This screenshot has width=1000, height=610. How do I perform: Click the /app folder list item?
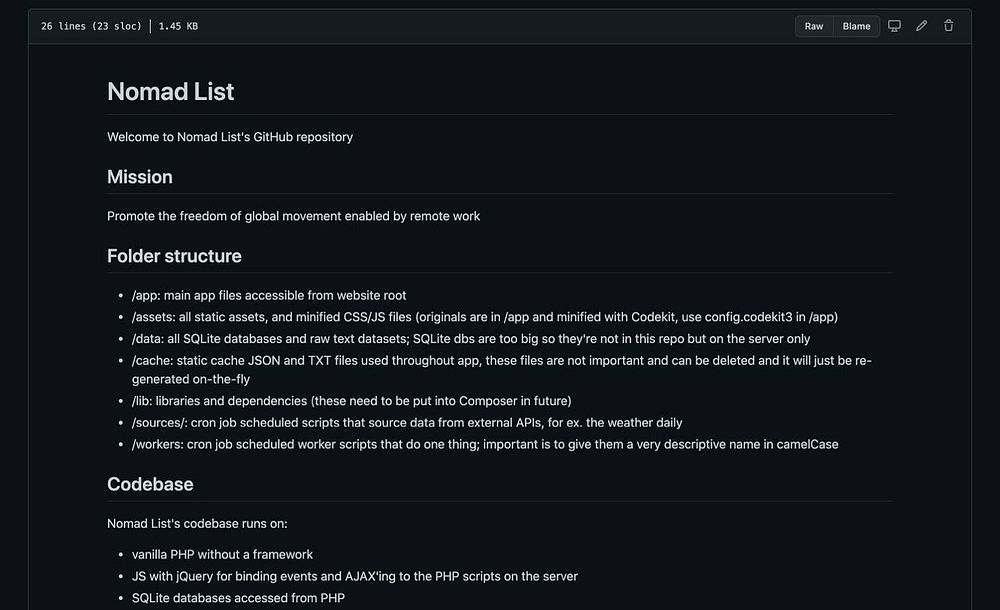point(269,296)
